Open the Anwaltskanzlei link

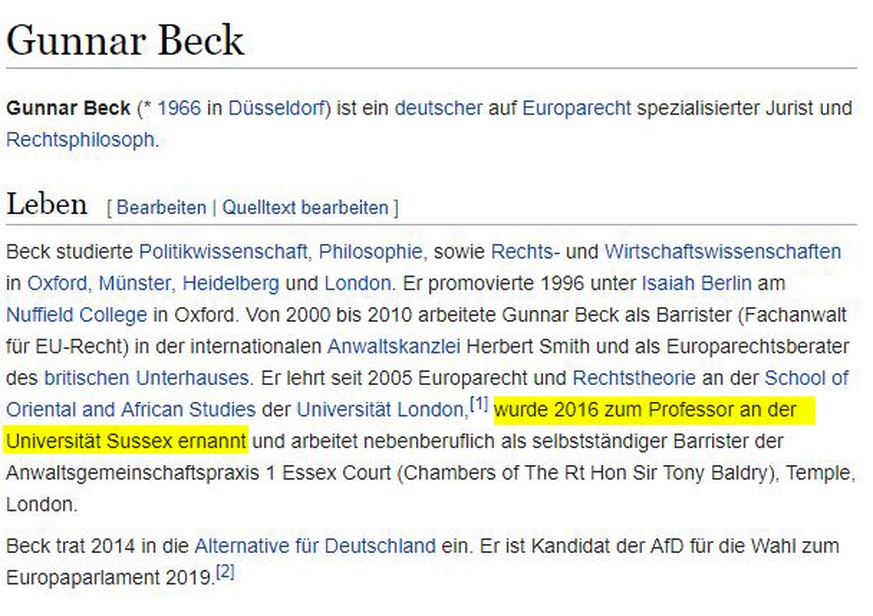point(394,346)
